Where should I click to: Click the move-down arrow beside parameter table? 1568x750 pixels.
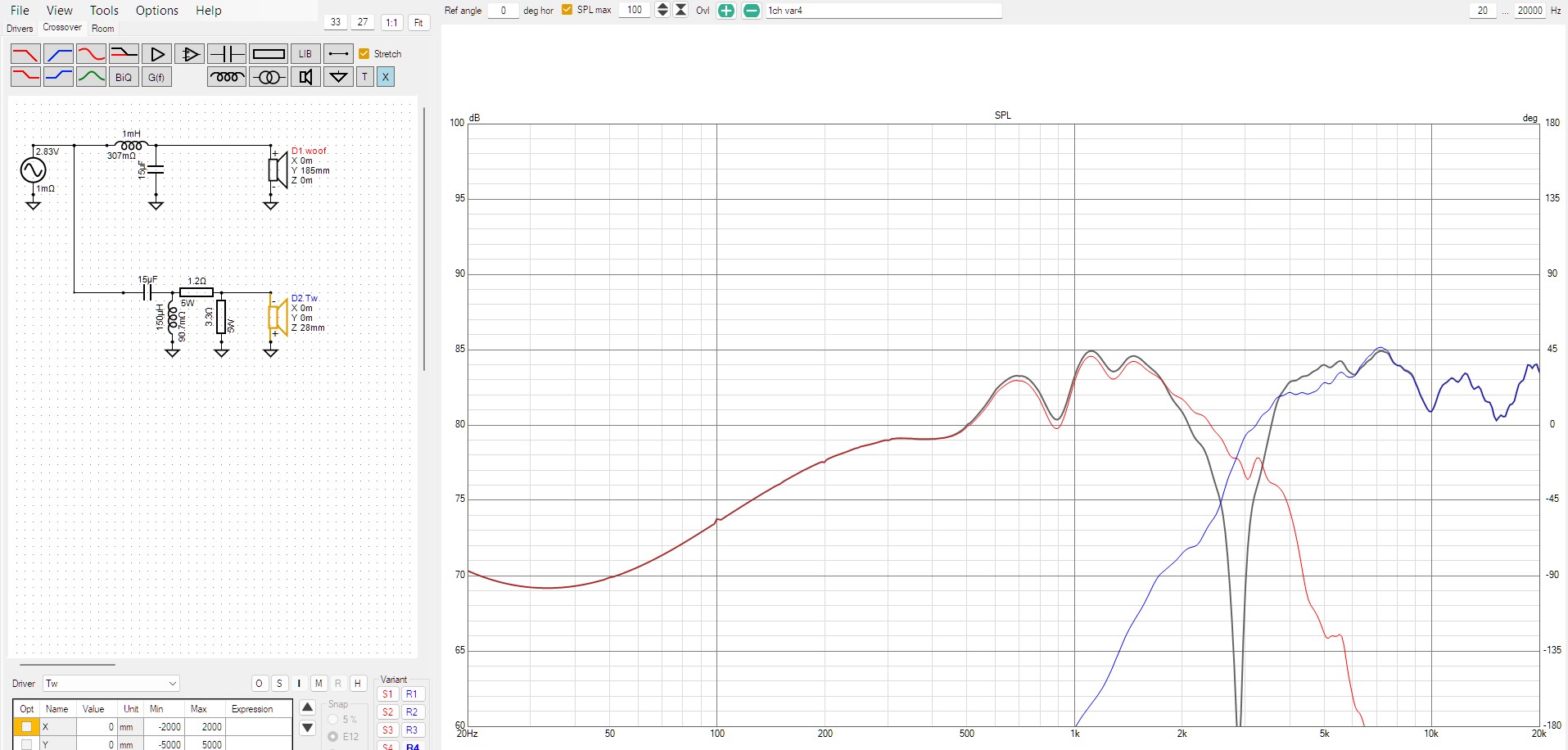[x=308, y=728]
